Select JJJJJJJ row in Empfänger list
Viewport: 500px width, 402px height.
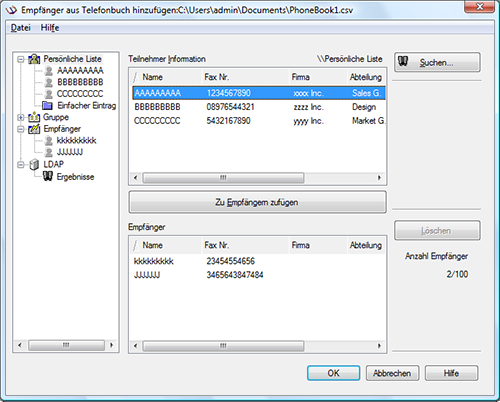[x=259, y=275]
